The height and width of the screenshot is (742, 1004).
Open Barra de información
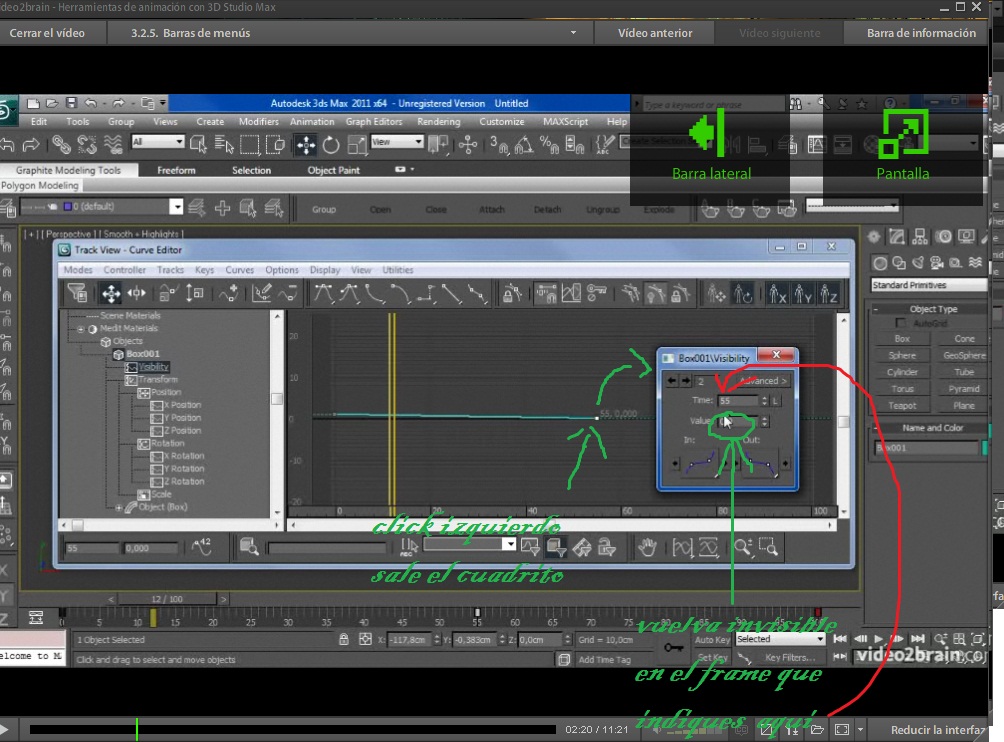tap(921, 33)
